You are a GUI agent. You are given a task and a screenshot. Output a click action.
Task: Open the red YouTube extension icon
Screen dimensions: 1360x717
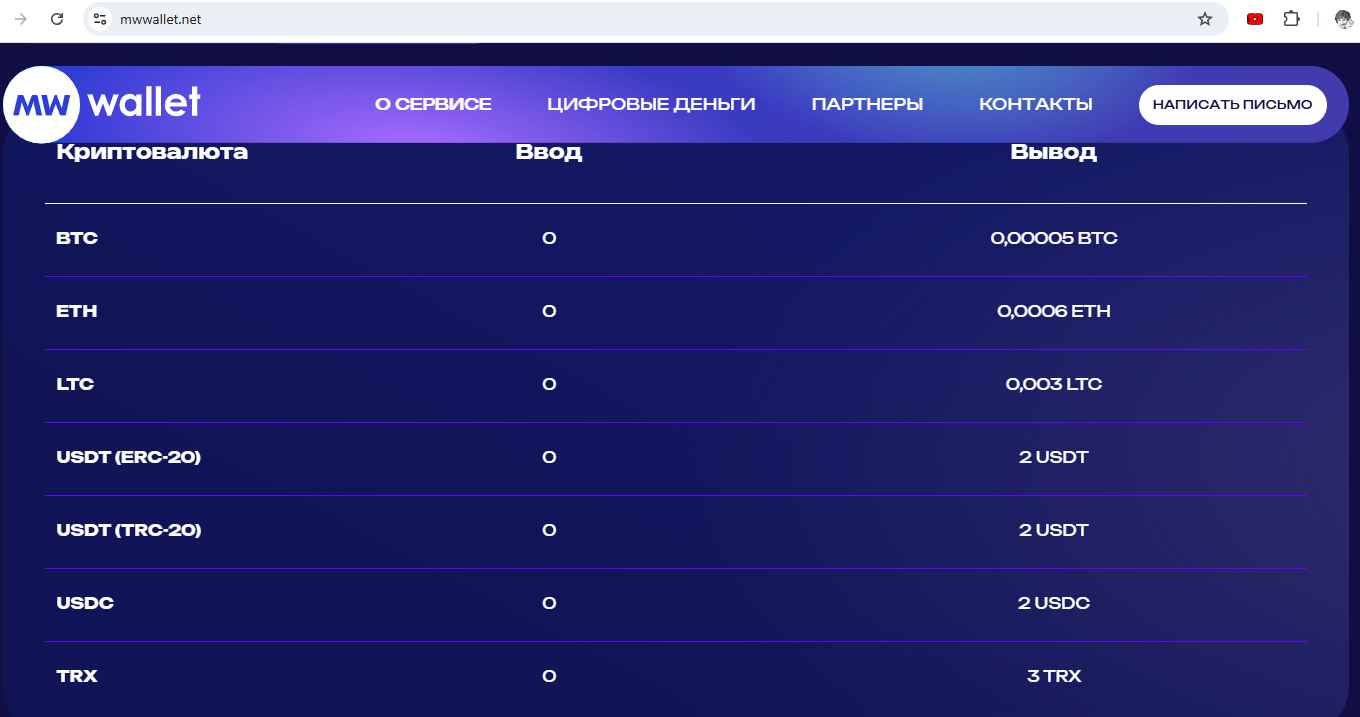(1255, 19)
